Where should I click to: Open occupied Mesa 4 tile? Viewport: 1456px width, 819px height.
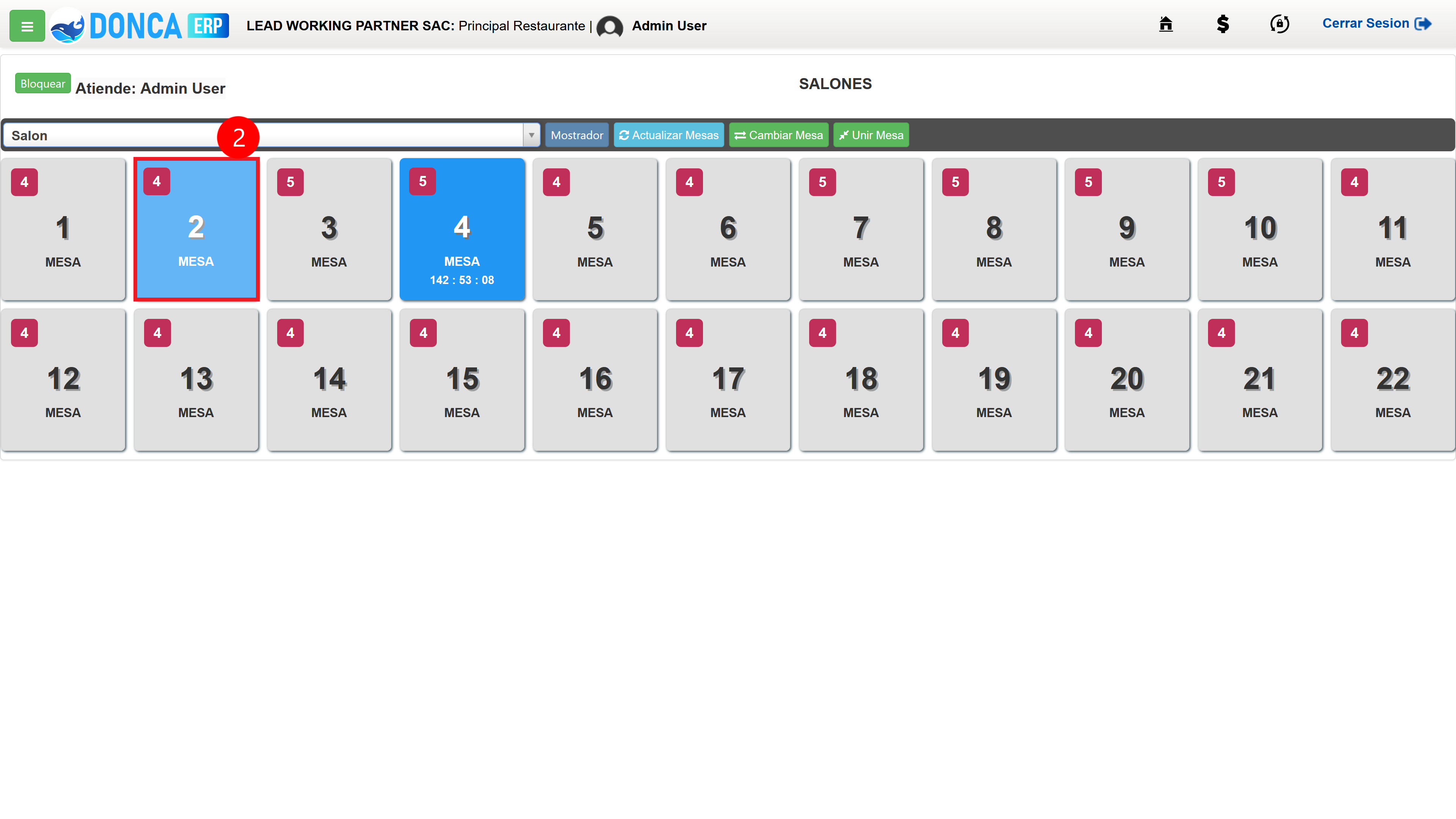pyautogui.click(x=462, y=229)
